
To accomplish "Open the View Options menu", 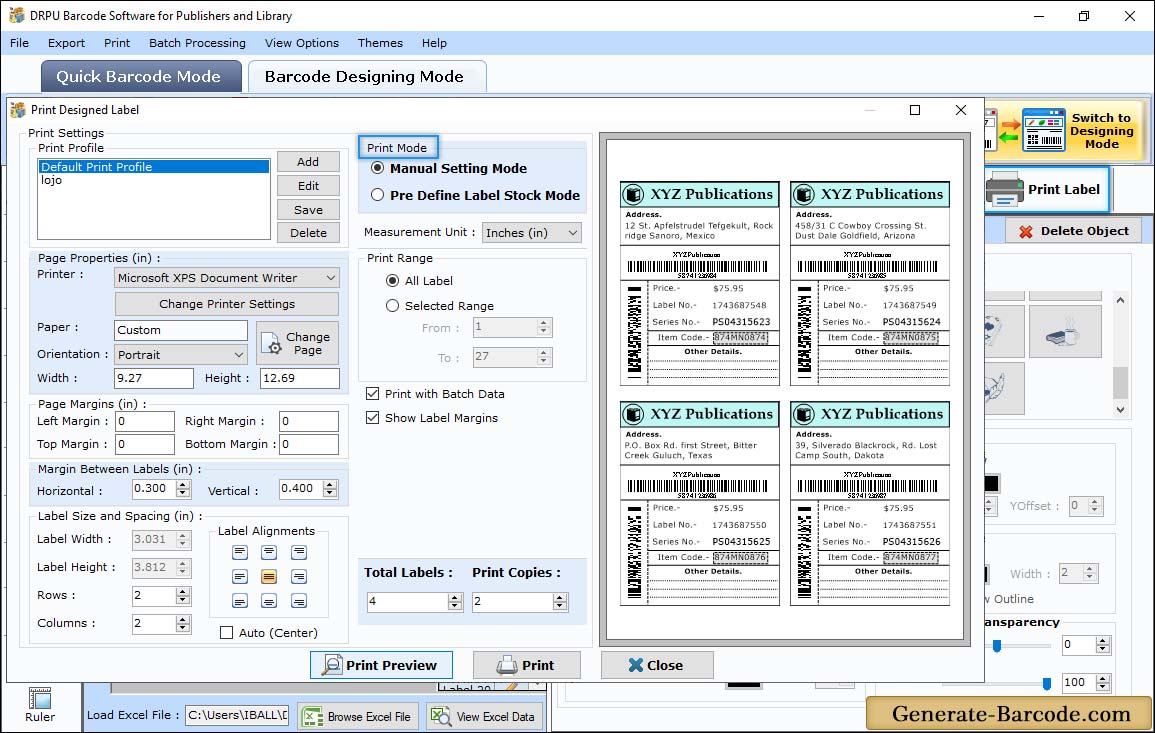I will click(x=302, y=43).
